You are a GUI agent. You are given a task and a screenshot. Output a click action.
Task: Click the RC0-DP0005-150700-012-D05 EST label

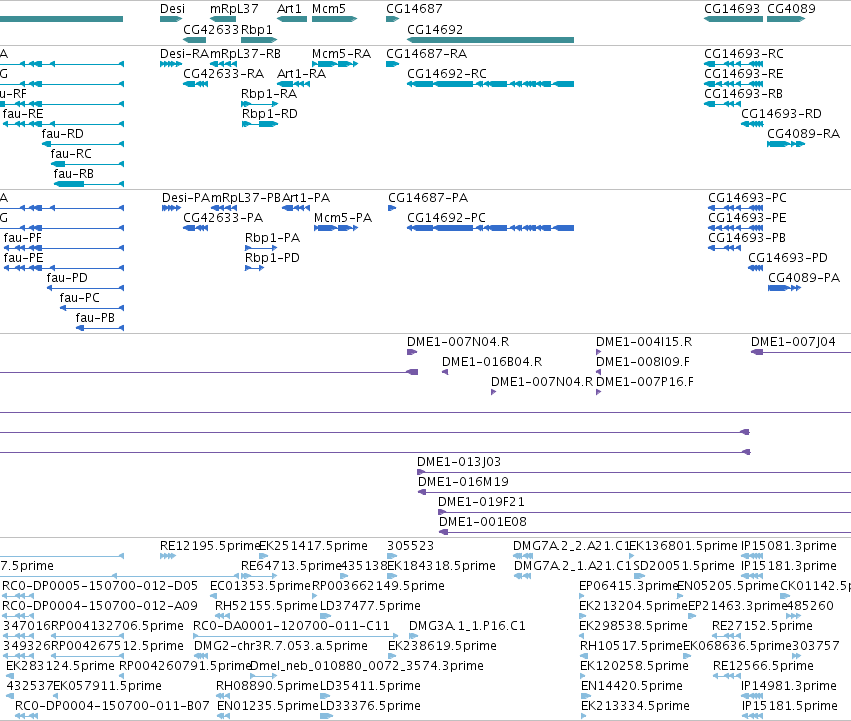(x=100, y=586)
